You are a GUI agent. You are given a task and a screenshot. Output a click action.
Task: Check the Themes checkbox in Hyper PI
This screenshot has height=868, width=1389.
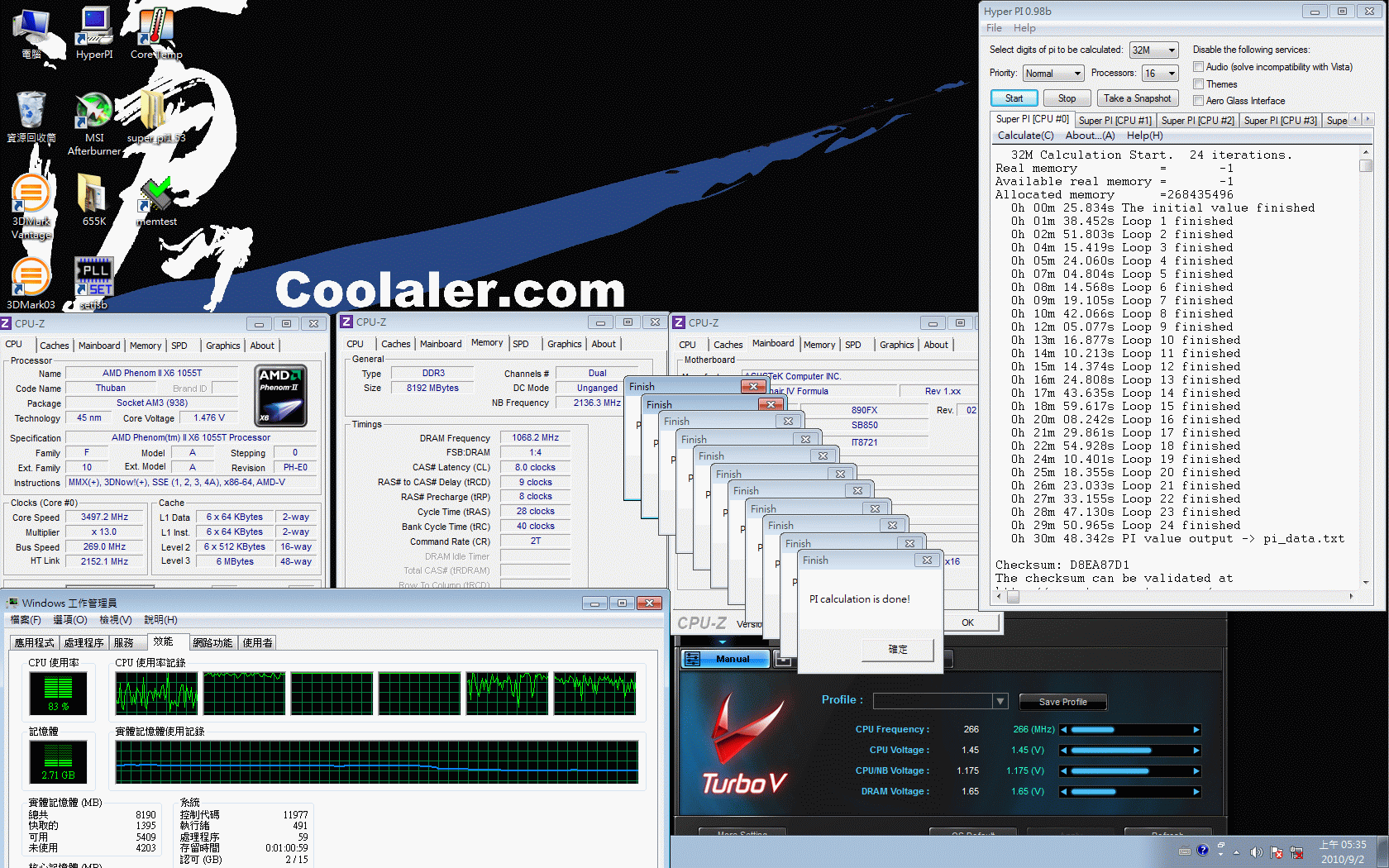coord(1198,84)
